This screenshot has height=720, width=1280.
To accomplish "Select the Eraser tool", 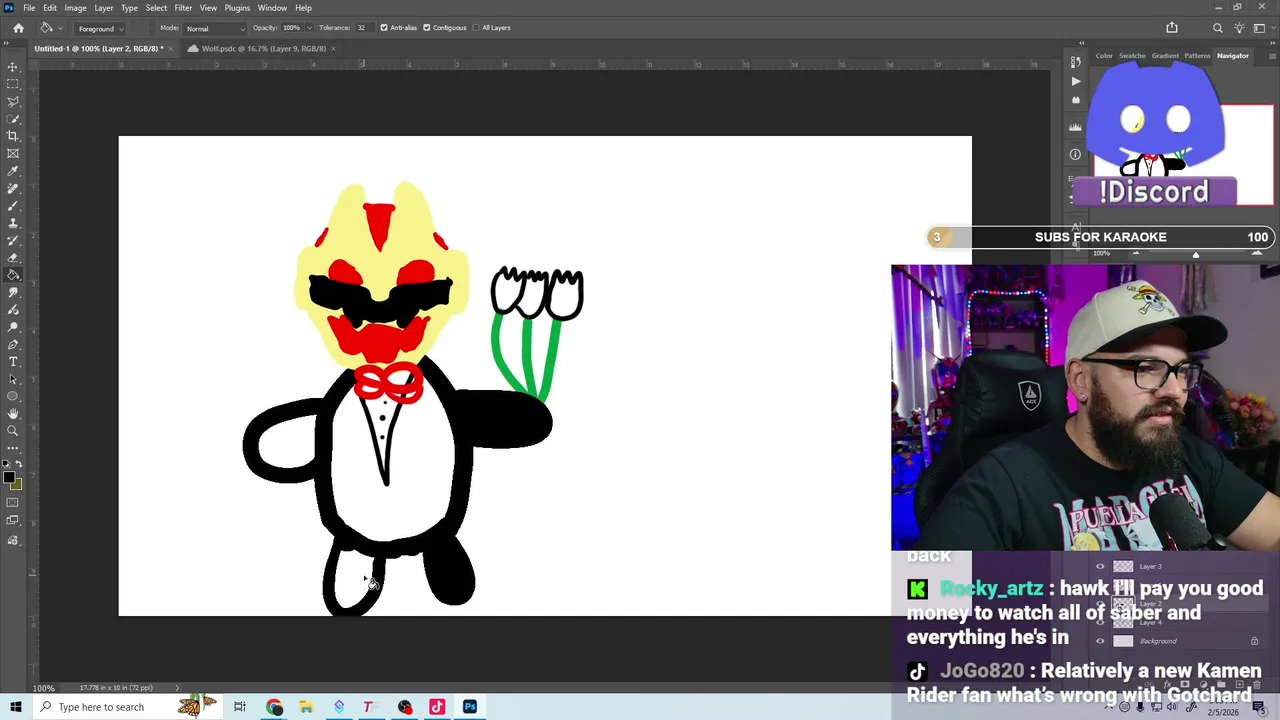I will pos(13,257).
